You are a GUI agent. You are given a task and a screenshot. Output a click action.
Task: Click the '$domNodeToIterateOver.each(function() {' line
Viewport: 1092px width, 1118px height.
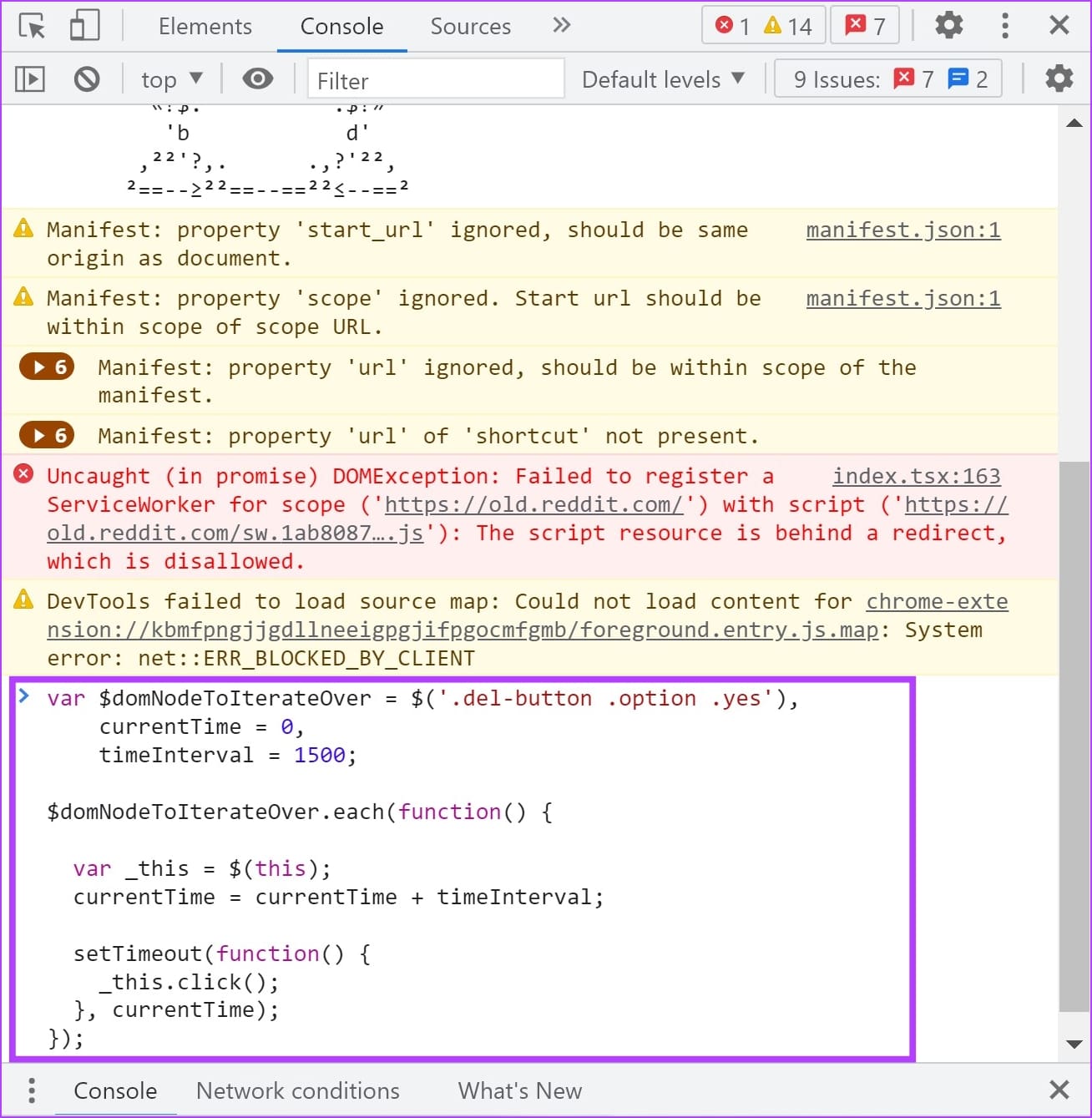point(300,812)
